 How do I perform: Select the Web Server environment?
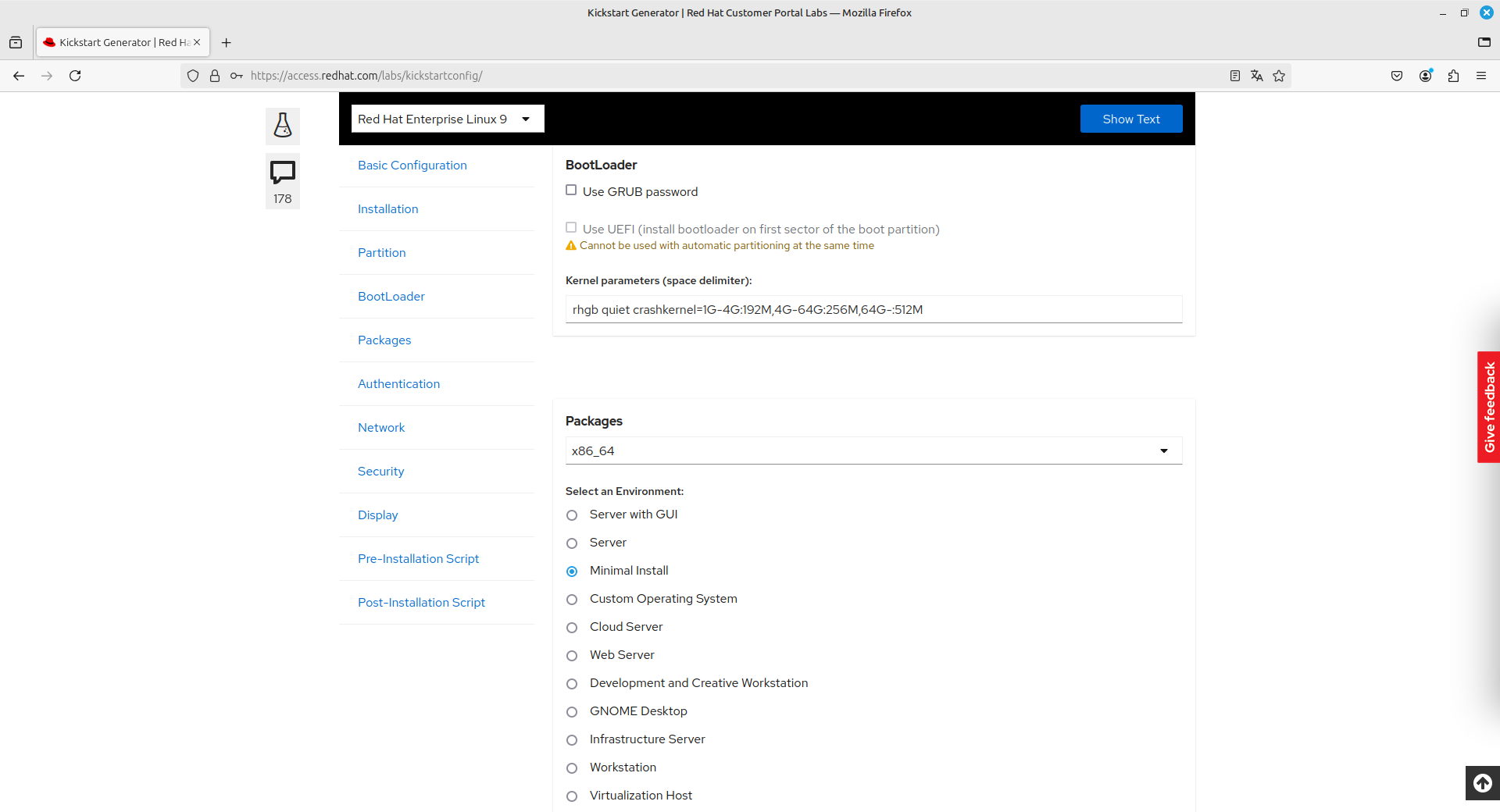tap(572, 656)
